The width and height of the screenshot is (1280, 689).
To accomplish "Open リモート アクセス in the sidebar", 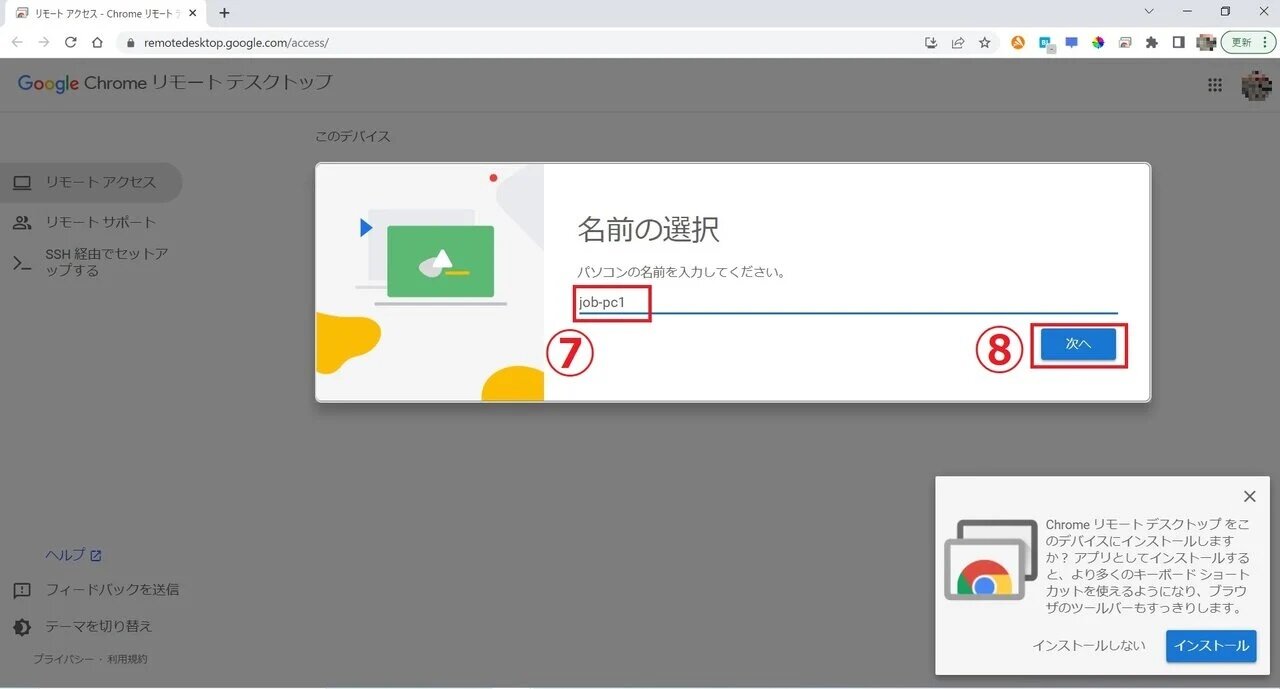I will (x=90, y=182).
